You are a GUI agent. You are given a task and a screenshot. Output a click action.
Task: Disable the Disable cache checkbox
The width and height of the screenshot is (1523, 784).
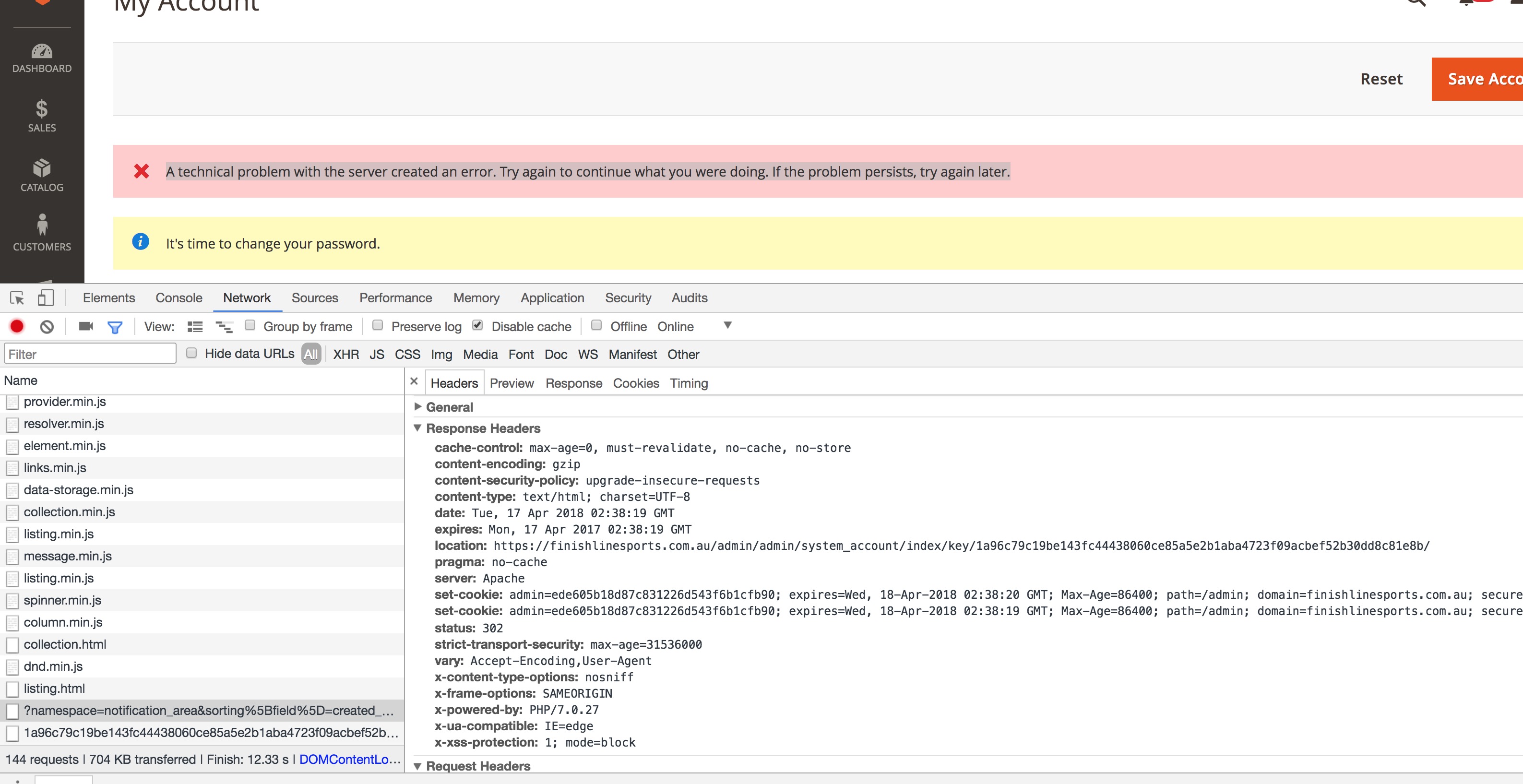pos(477,325)
